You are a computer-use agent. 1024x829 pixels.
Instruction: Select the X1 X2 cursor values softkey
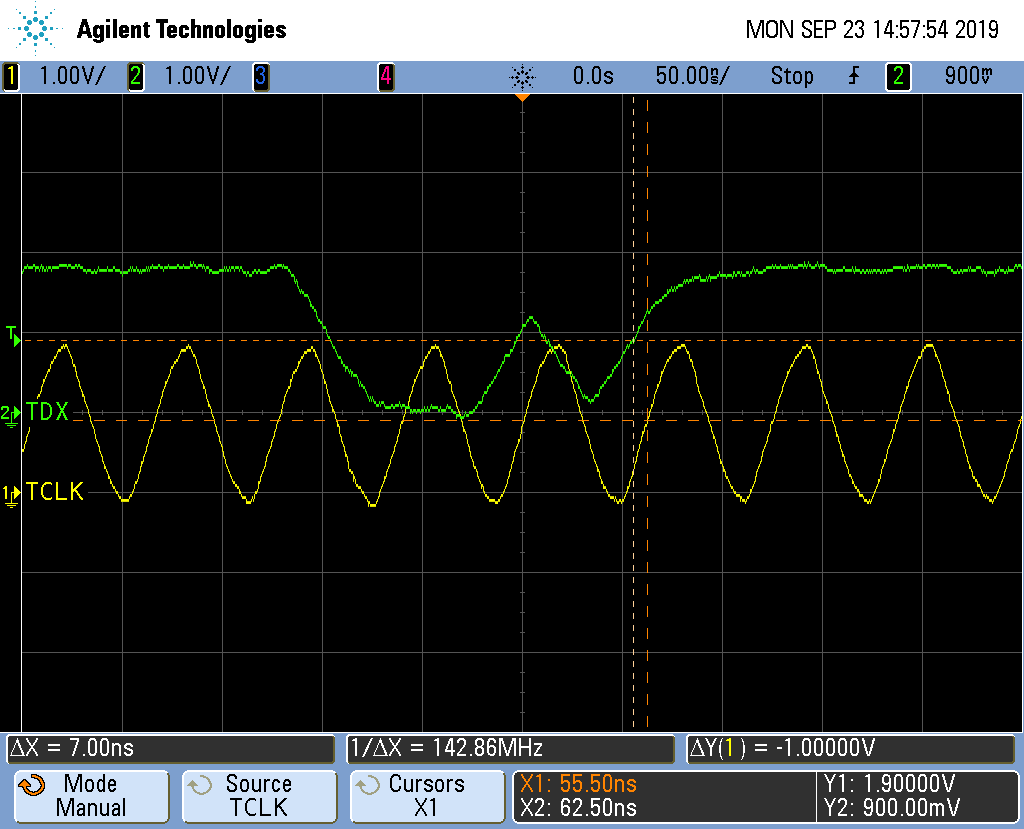coord(664,796)
